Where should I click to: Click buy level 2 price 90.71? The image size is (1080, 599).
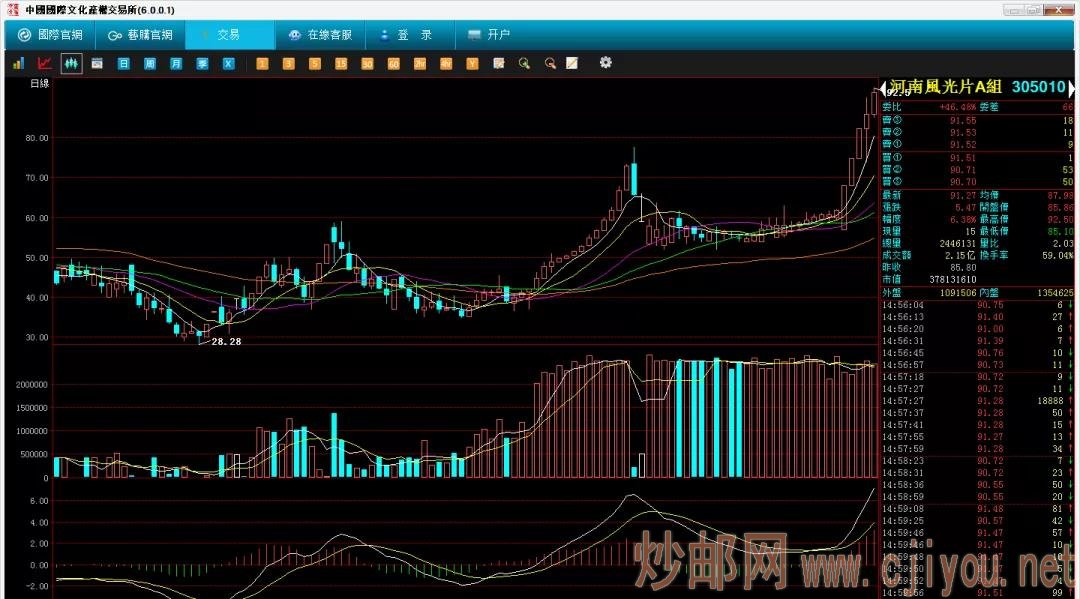(963, 170)
